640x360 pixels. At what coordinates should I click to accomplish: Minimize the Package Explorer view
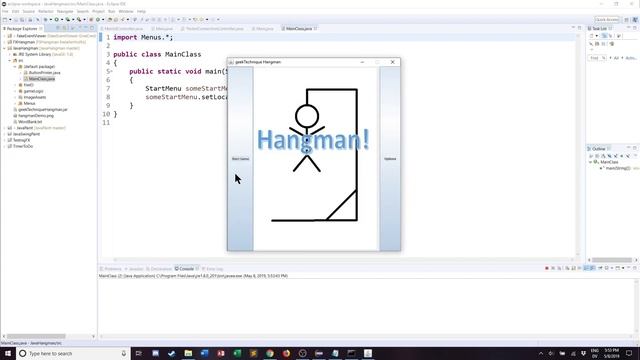pos(86,28)
